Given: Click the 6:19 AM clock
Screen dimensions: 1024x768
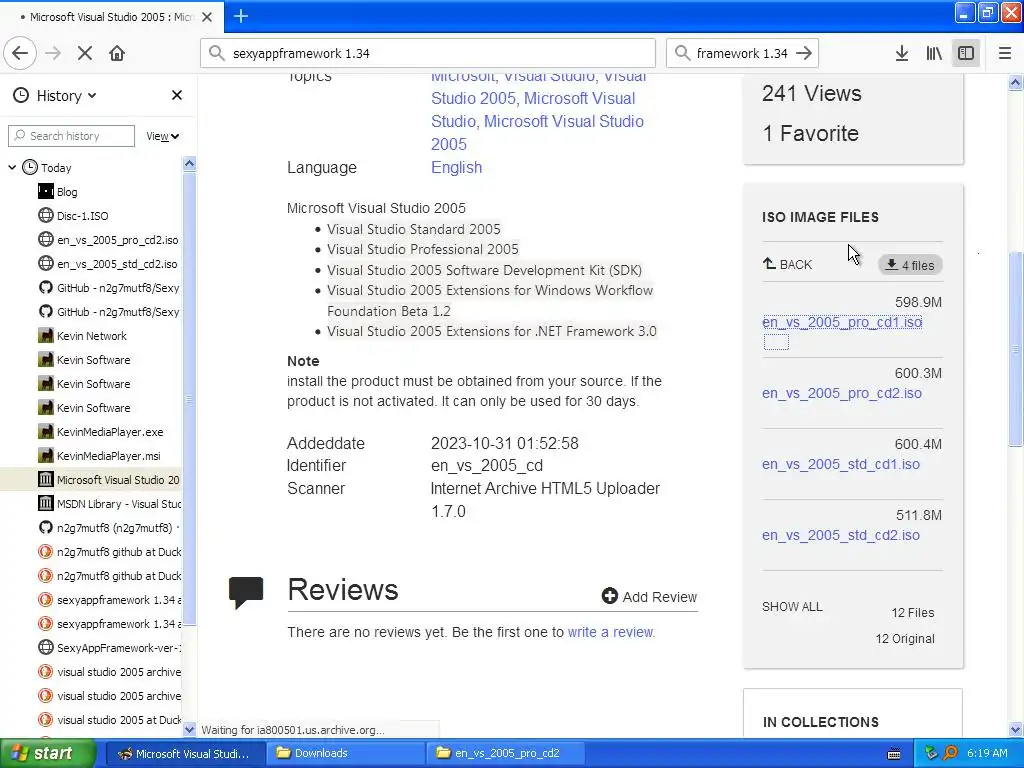Looking at the screenshot, I should [987, 754].
